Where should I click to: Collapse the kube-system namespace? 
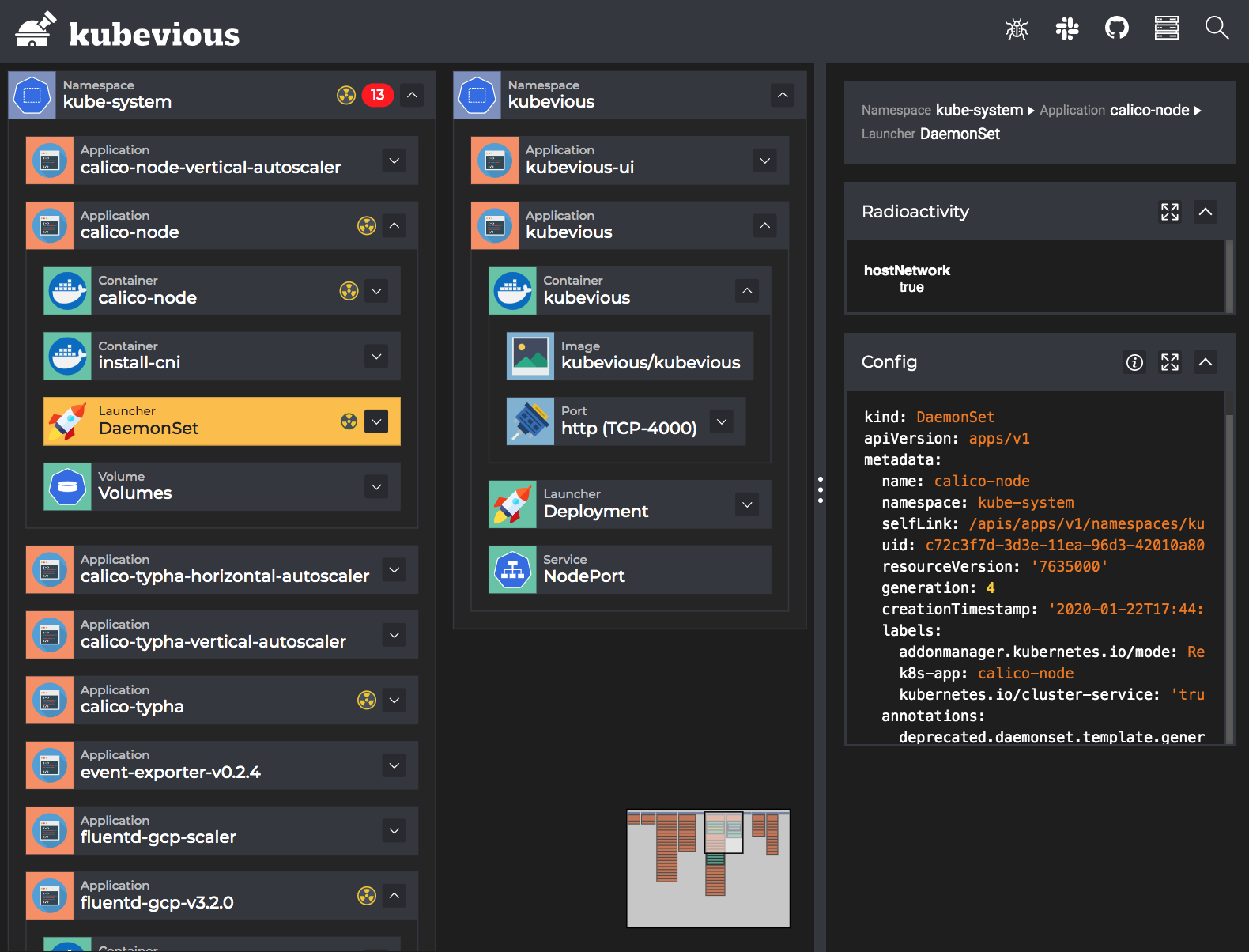(x=412, y=96)
